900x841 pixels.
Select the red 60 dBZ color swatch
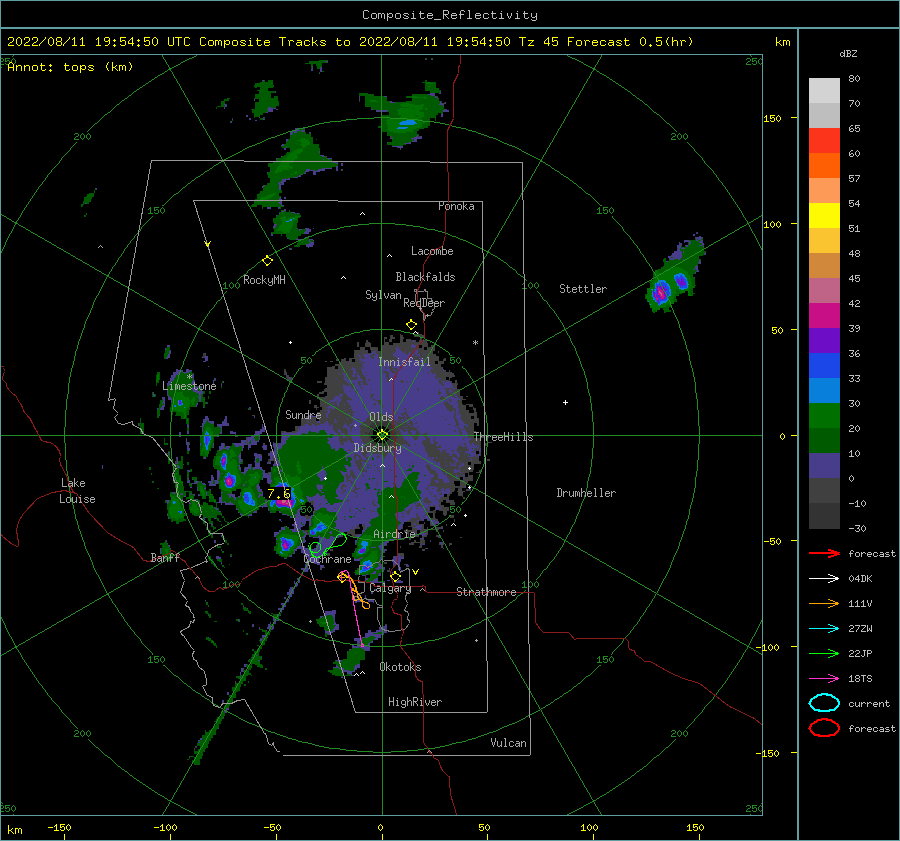(x=824, y=141)
